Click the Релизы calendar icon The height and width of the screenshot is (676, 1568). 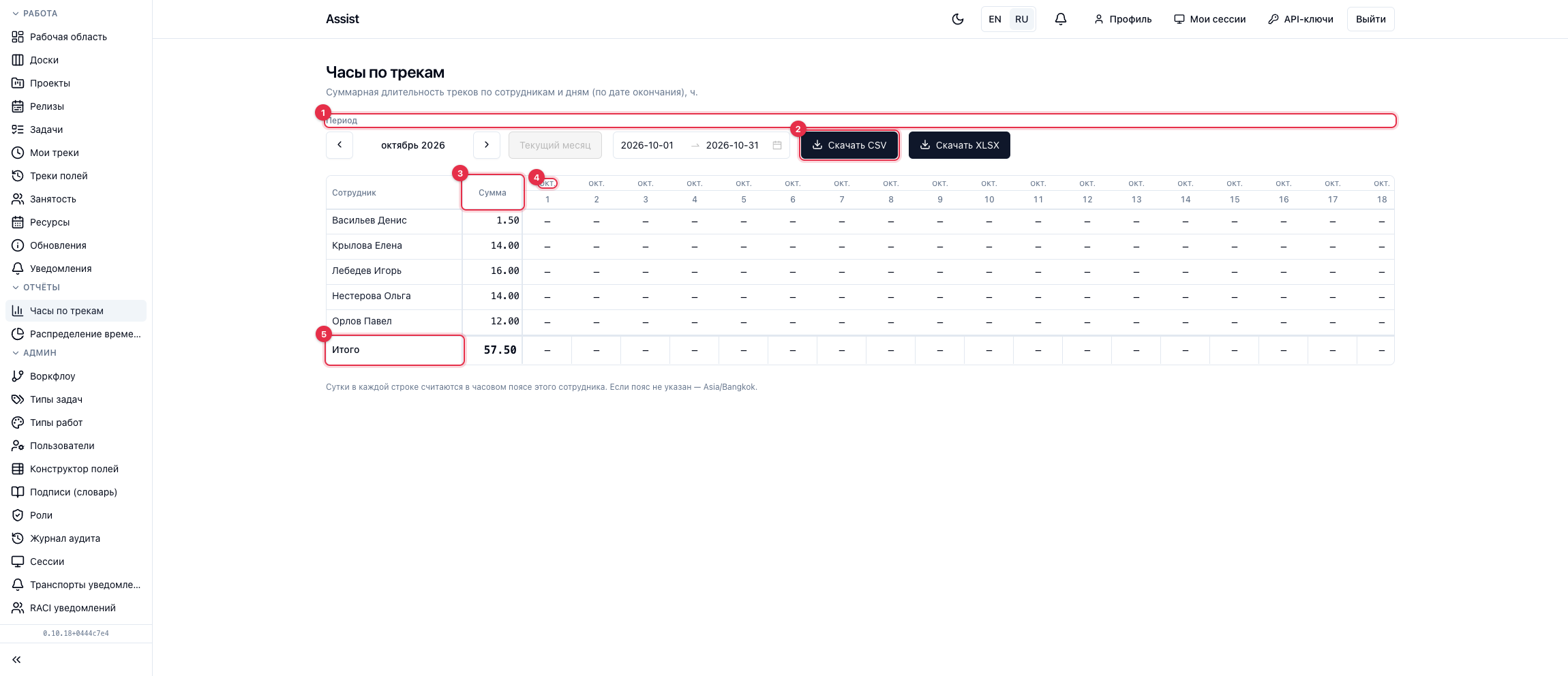click(x=18, y=106)
